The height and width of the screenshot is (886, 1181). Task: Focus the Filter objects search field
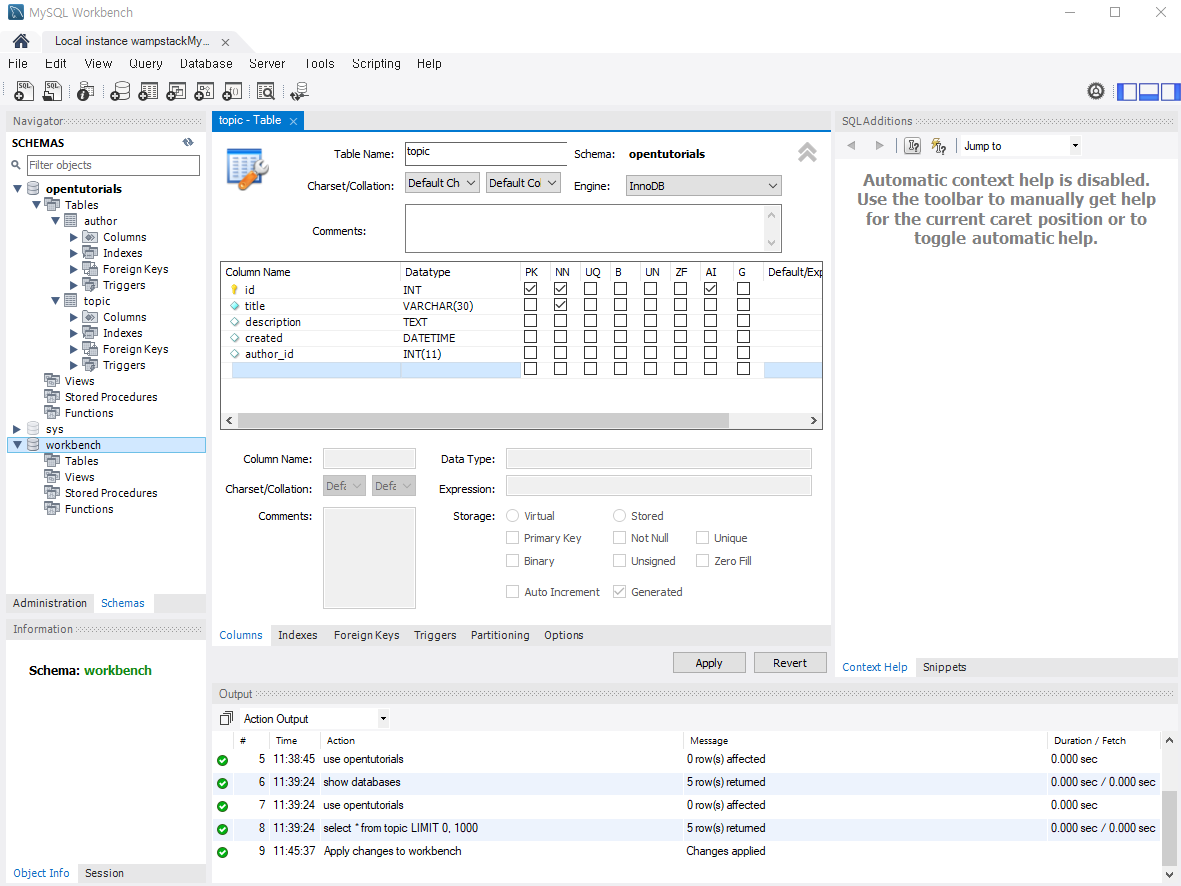coord(113,165)
